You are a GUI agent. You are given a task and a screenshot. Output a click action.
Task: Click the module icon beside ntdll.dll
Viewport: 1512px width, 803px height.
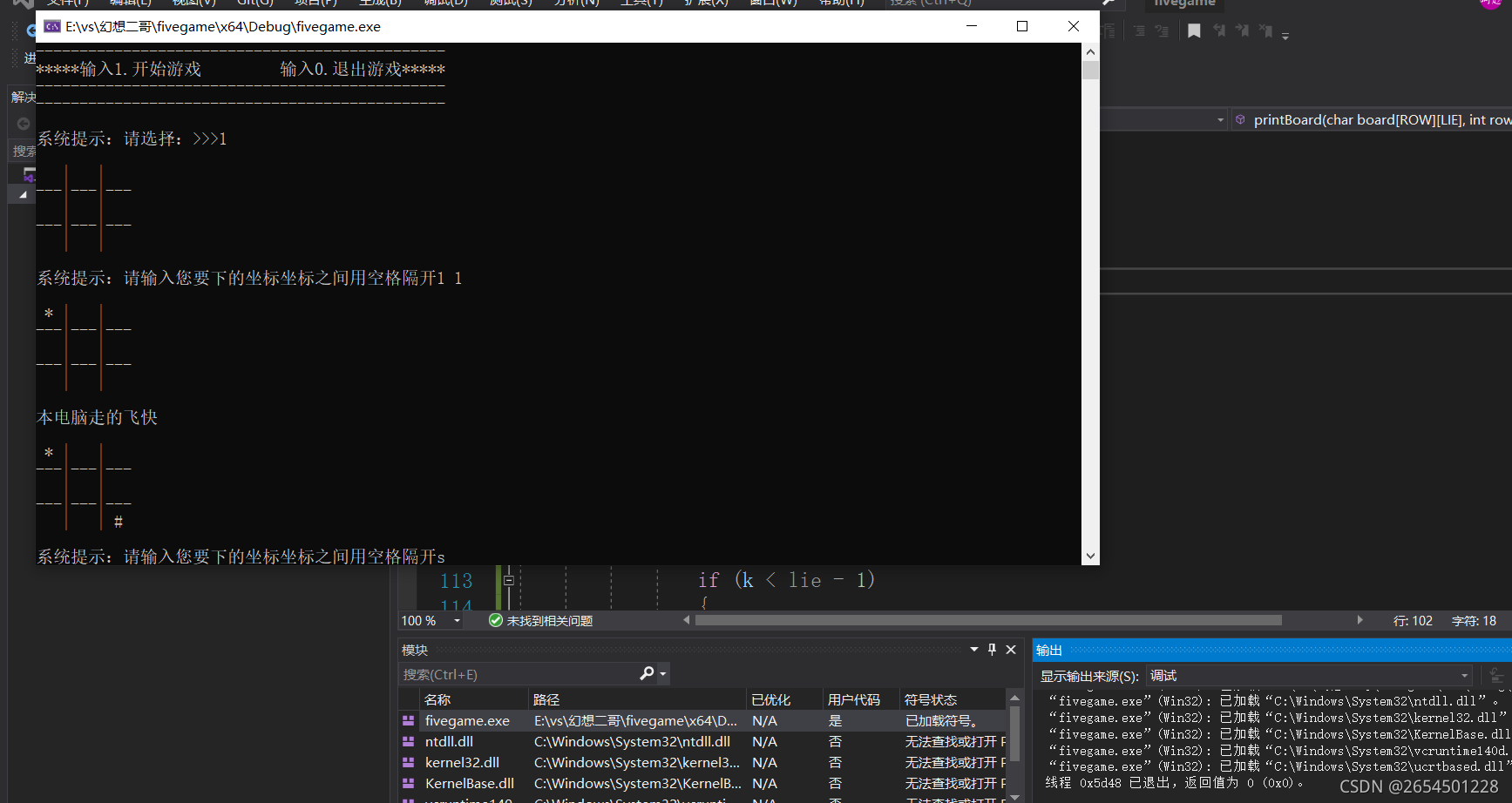408,741
